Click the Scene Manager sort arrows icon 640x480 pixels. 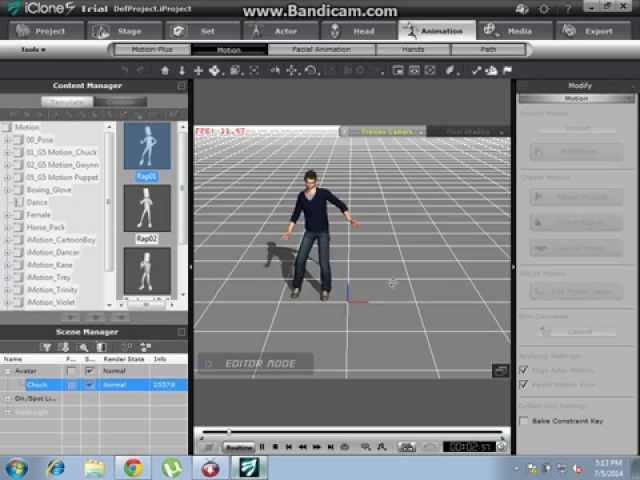(145, 347)
